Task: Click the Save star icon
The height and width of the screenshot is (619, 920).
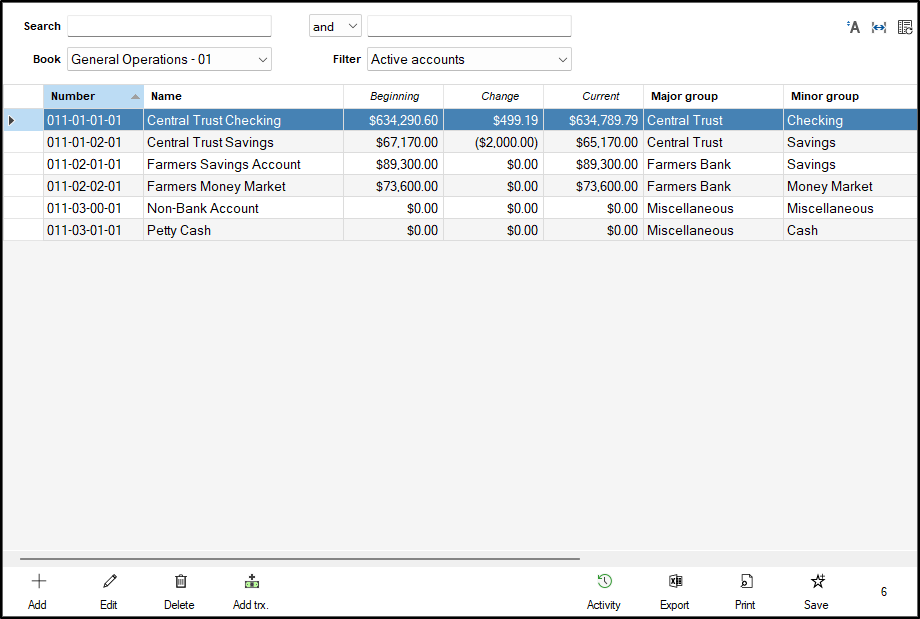Action: pos(816,581)
